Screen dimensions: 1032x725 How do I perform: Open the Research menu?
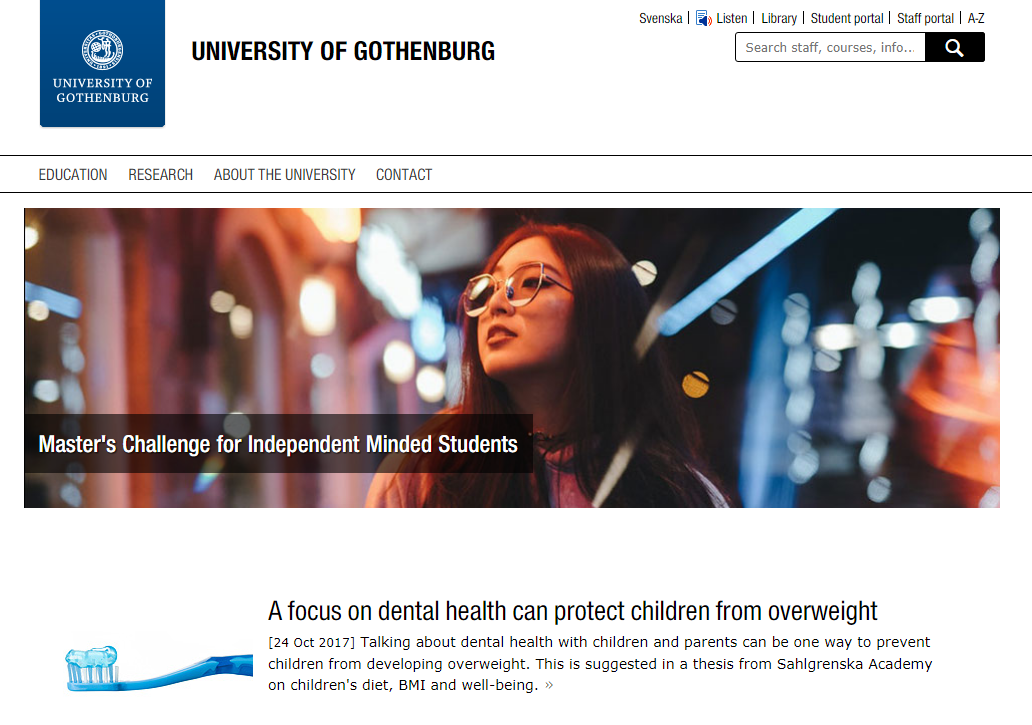pos(161,175)
